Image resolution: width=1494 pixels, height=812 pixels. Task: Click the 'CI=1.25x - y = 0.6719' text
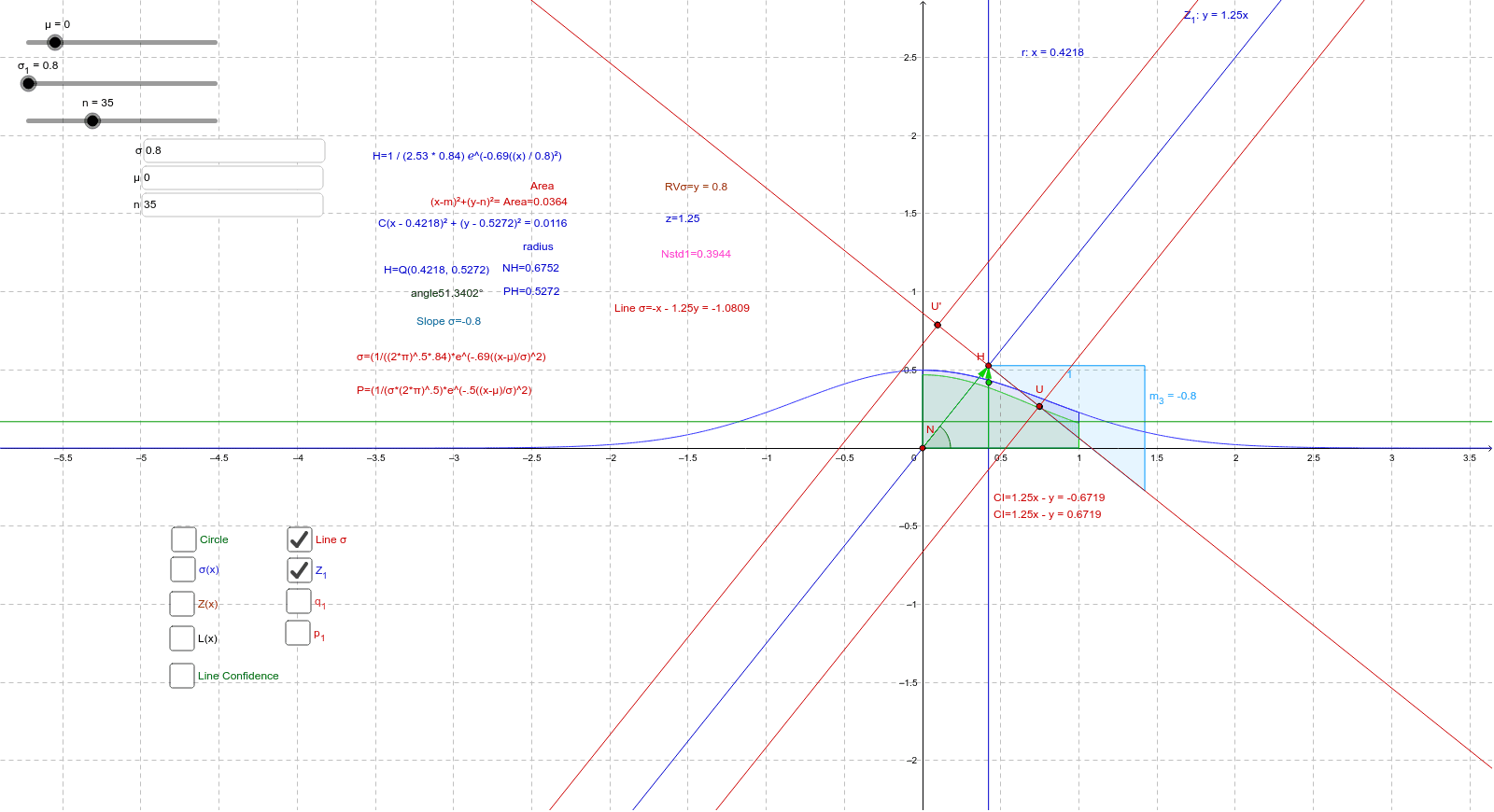[x=1047, y=514]
